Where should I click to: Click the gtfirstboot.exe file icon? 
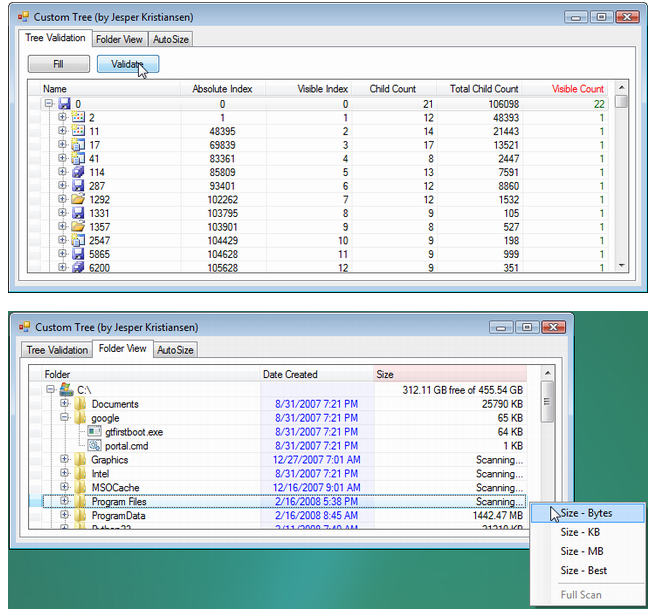[94, 432]
